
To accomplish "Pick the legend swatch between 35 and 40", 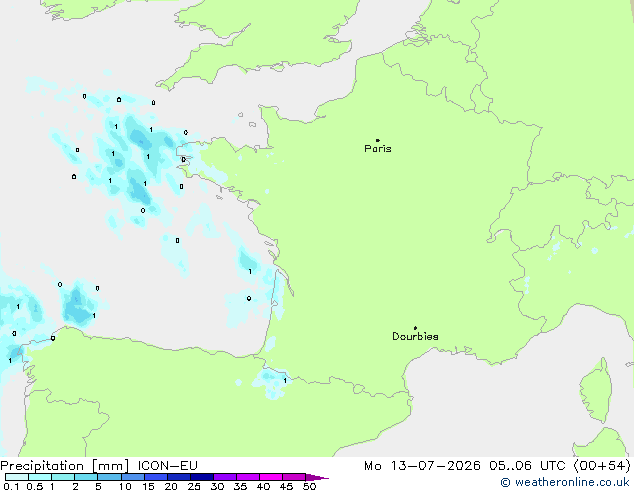I will point(247,477).
